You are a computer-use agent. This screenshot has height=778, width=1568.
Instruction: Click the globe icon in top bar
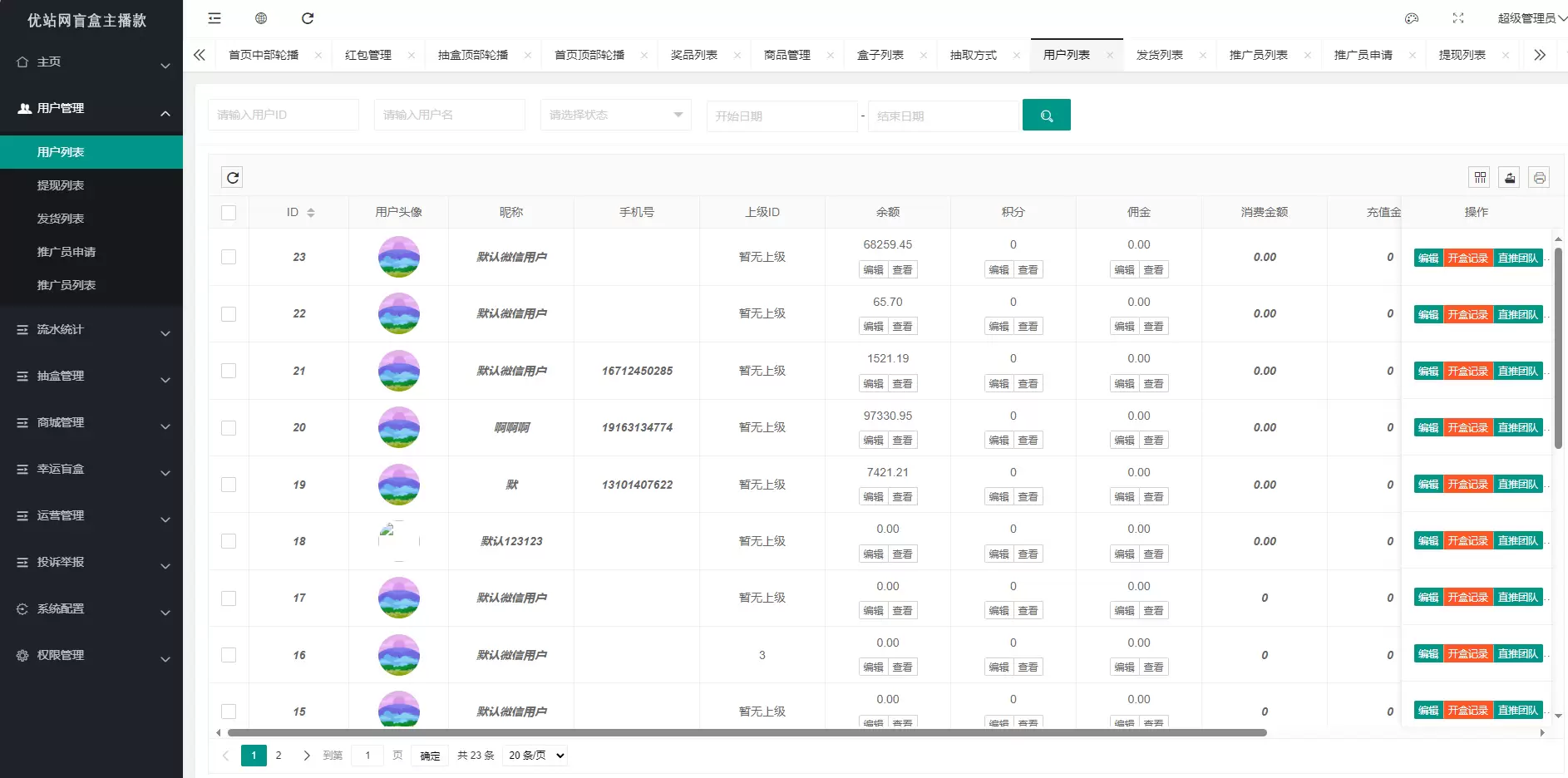[x=261, y=18]
